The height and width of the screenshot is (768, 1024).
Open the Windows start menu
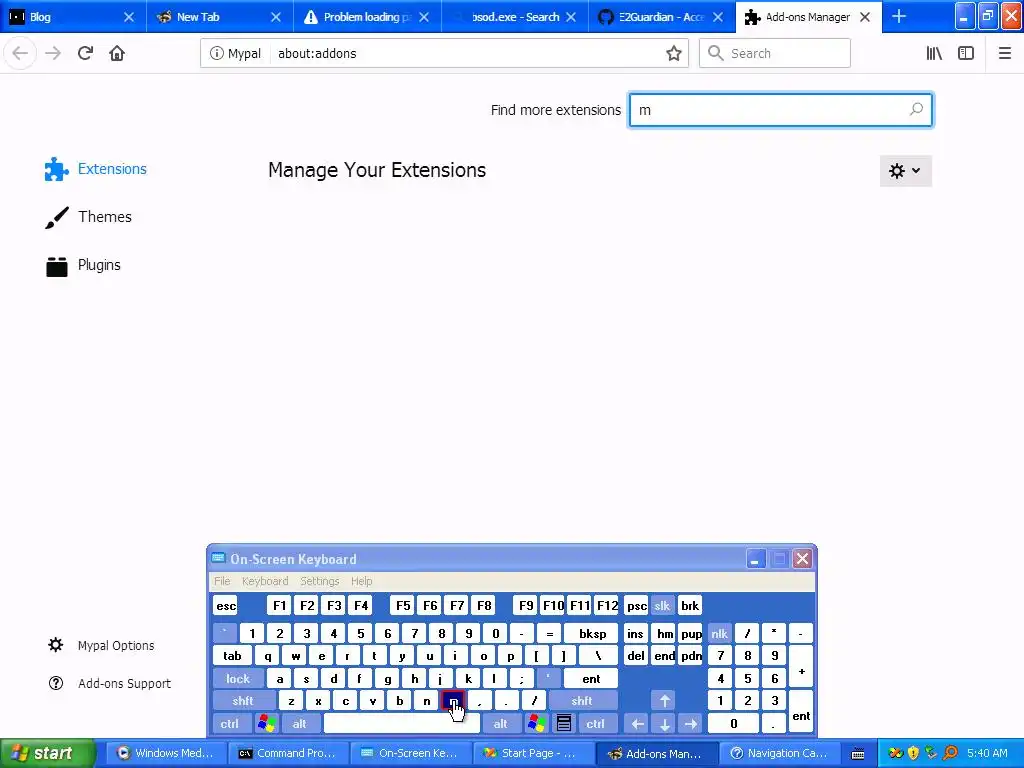pyautogui.click(x=47, y=754)
